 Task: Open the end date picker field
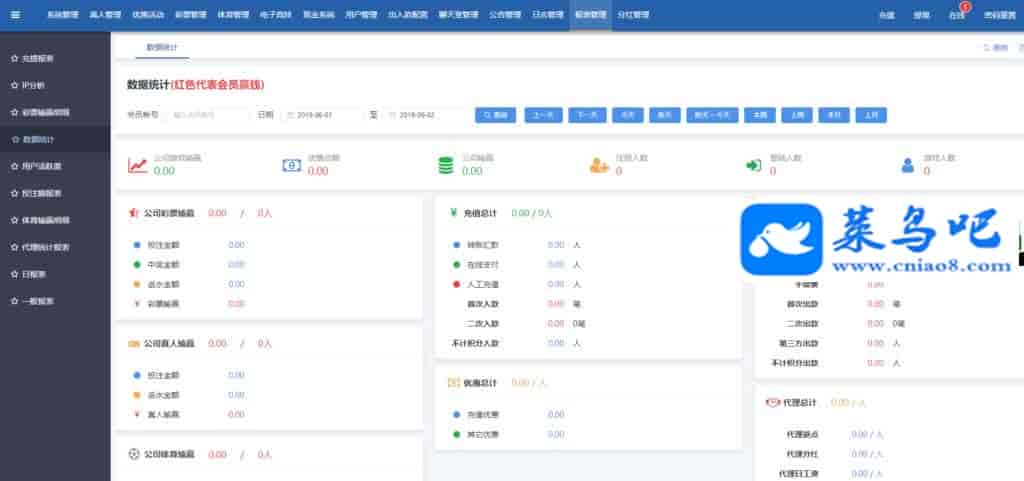427,115
